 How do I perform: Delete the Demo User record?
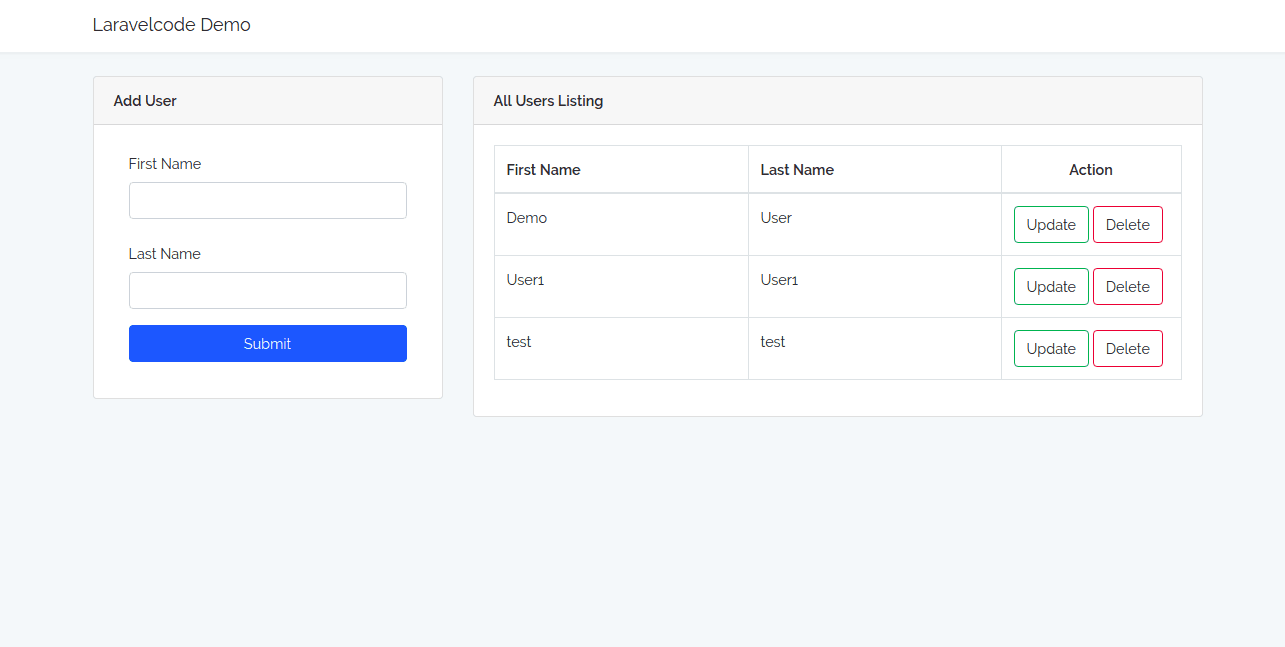pyautogui.click(x=1128, y=224)
